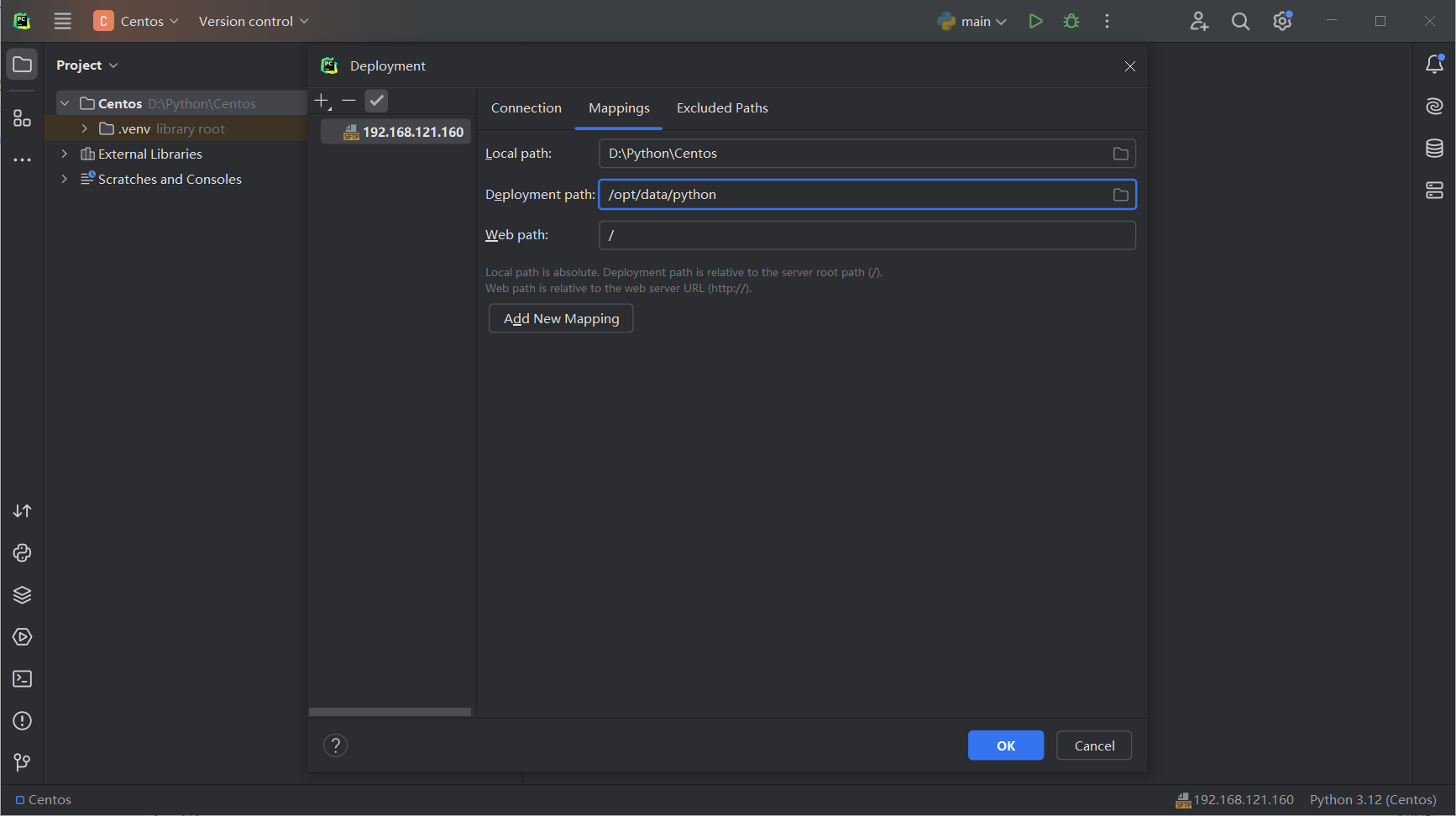
Task: Select the Mappings tab
Action: coord(619,108)
